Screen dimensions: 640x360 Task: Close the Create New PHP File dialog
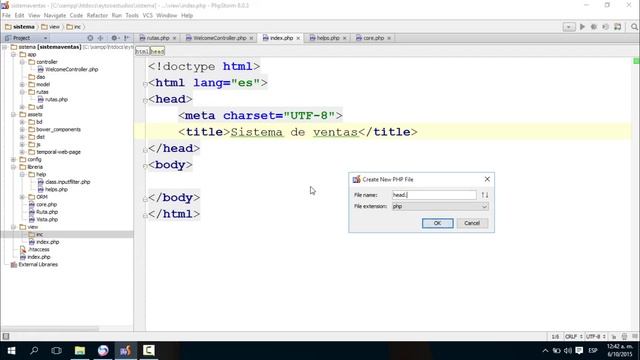click(487, 179)
